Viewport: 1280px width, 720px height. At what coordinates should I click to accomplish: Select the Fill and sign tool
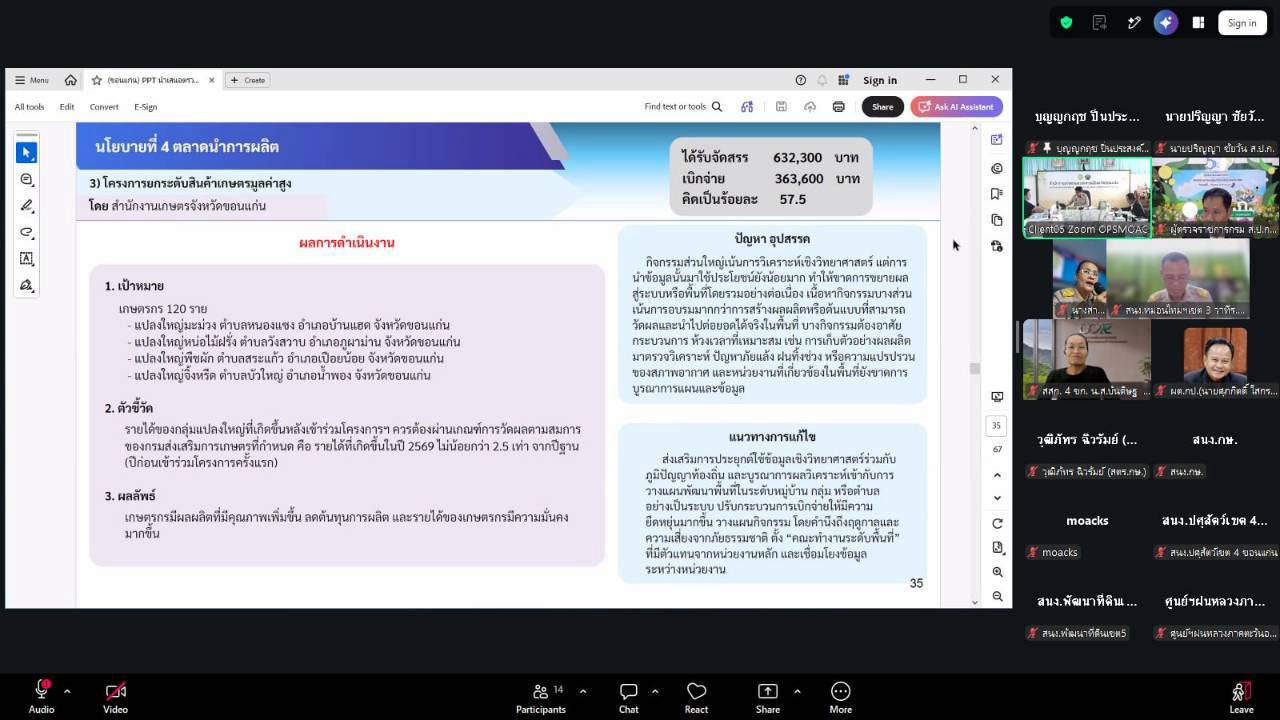[x=27, y=286]
